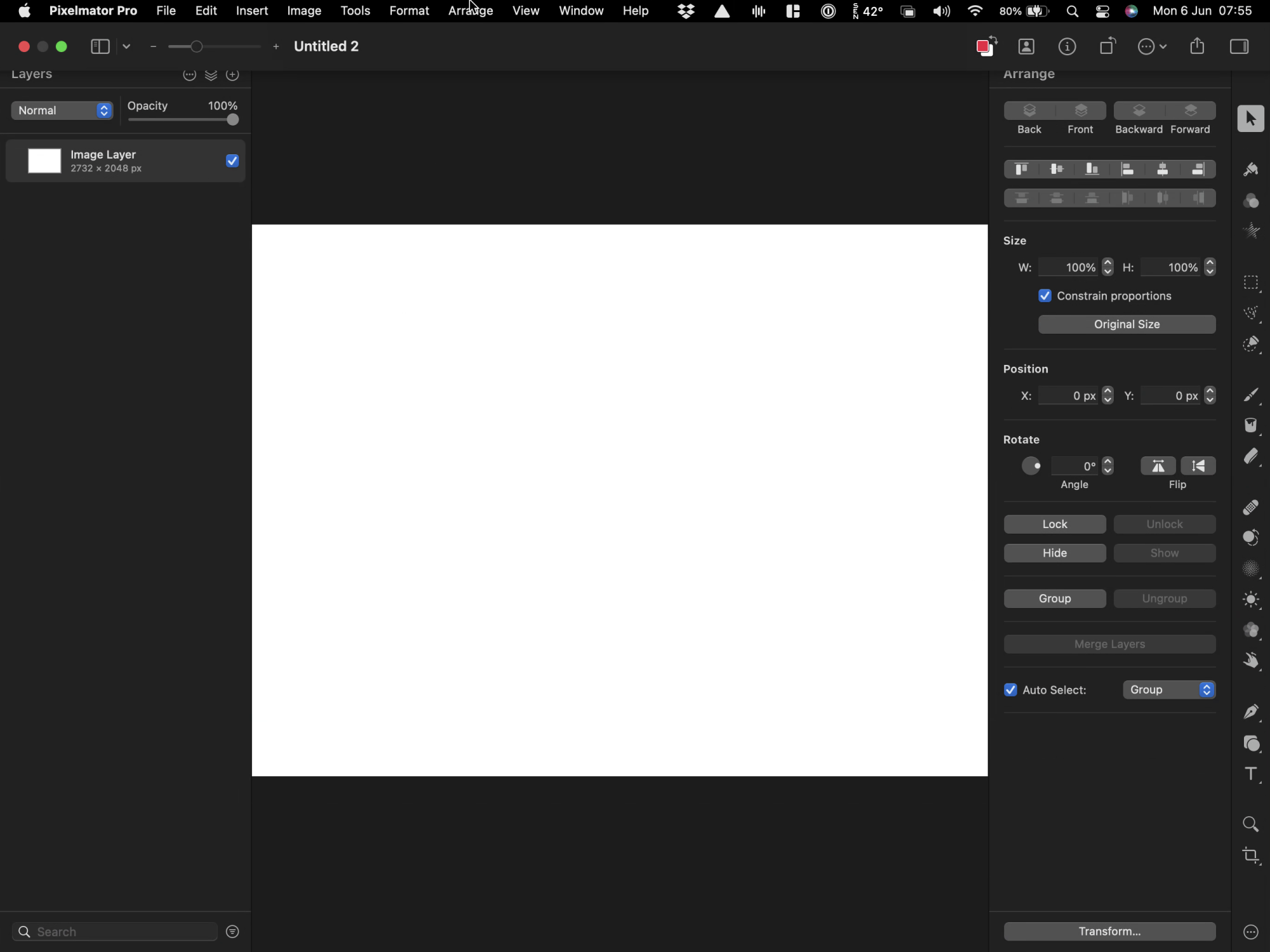
Task: Select the Crop tool
Action: click(x=1251, y=856)
